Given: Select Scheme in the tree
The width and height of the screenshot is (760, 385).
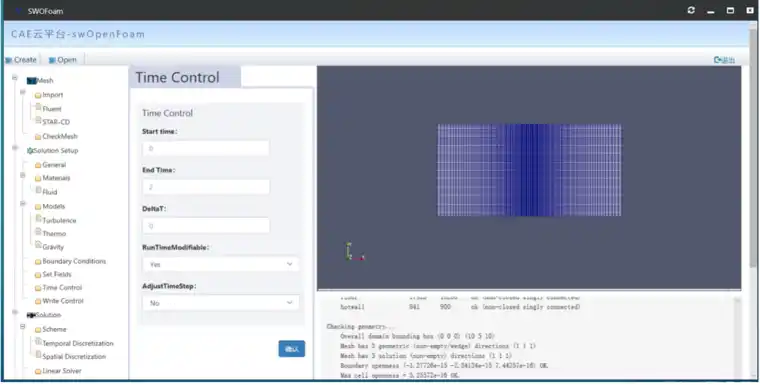Looking at the screenshot, I should click(x=54, y=330).
